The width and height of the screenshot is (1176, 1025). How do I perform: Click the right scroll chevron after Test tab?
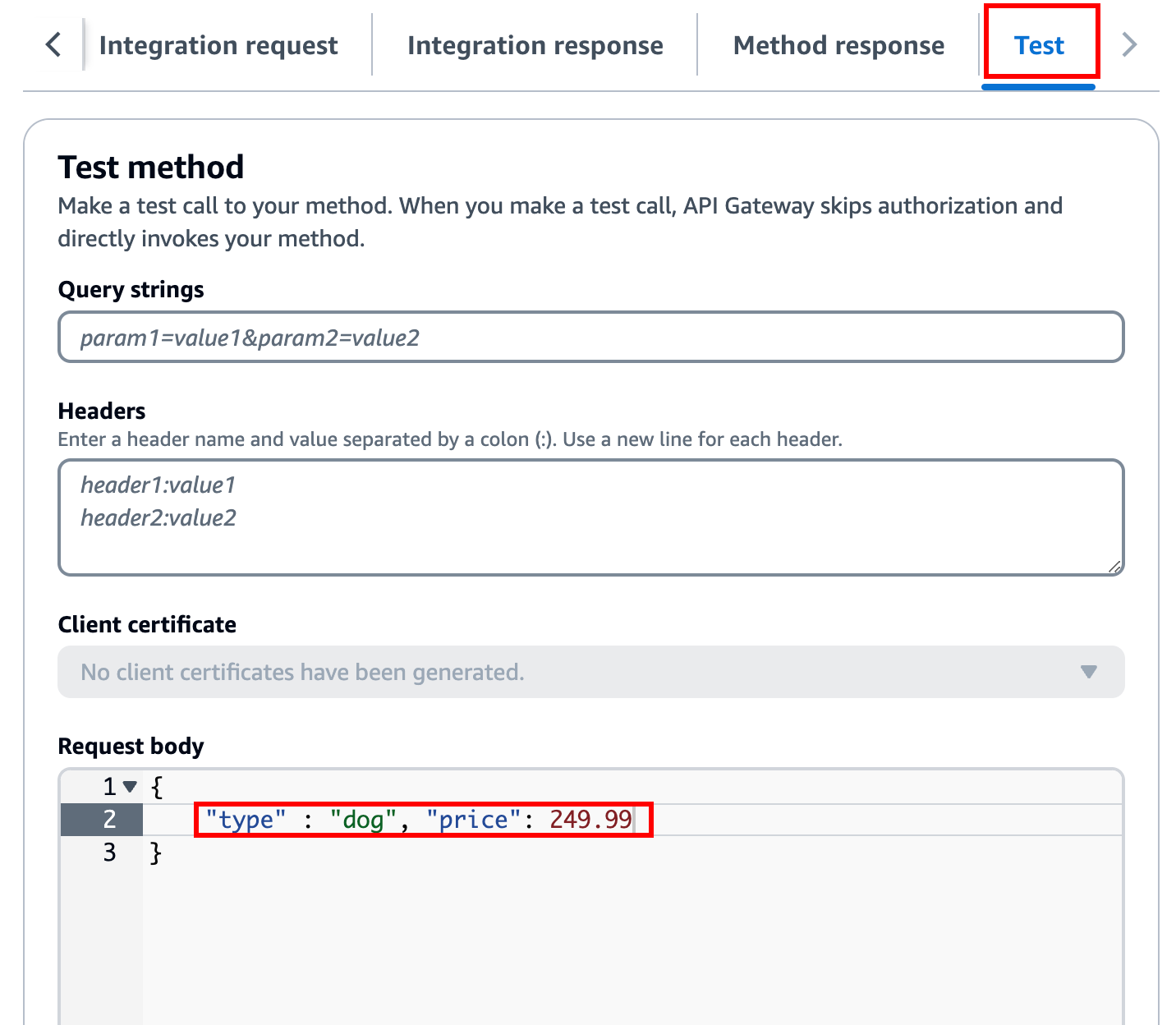tap(1130, 45)
